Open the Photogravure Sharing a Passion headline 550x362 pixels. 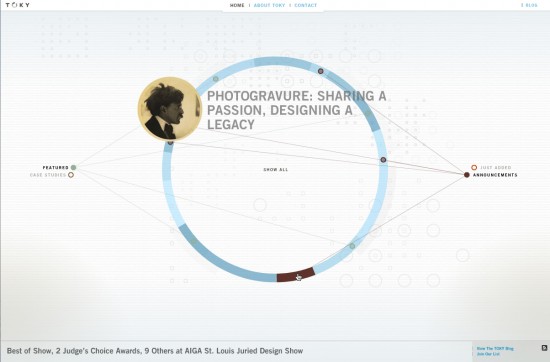[296, 110]
